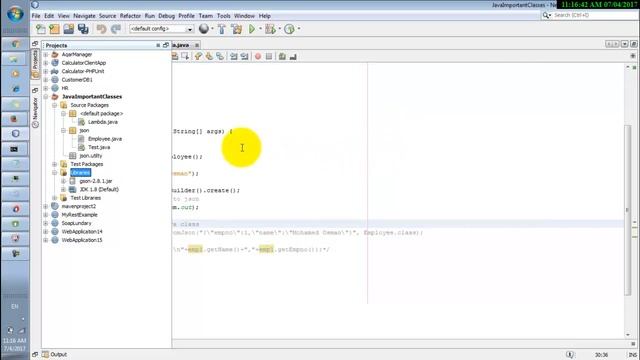Open the Source menu
640x360 pixels.
(107, 16)
